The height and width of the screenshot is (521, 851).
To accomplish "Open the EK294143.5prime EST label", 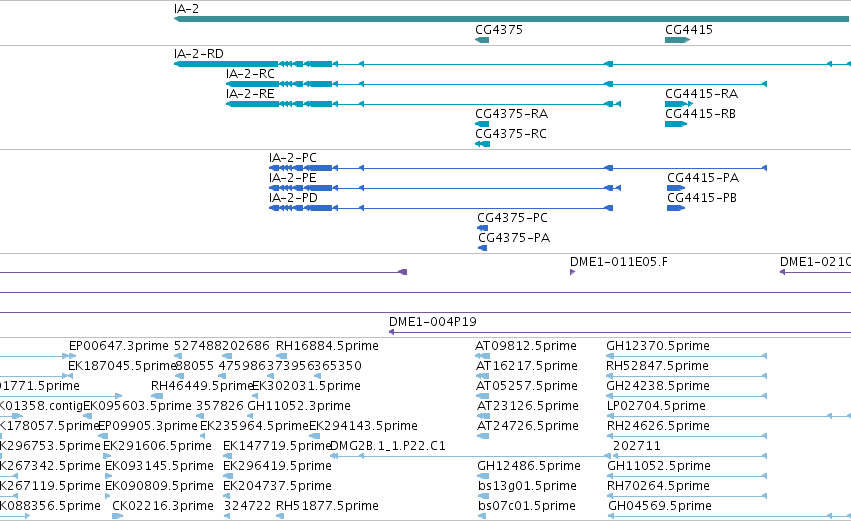I will tap(363, 426).
